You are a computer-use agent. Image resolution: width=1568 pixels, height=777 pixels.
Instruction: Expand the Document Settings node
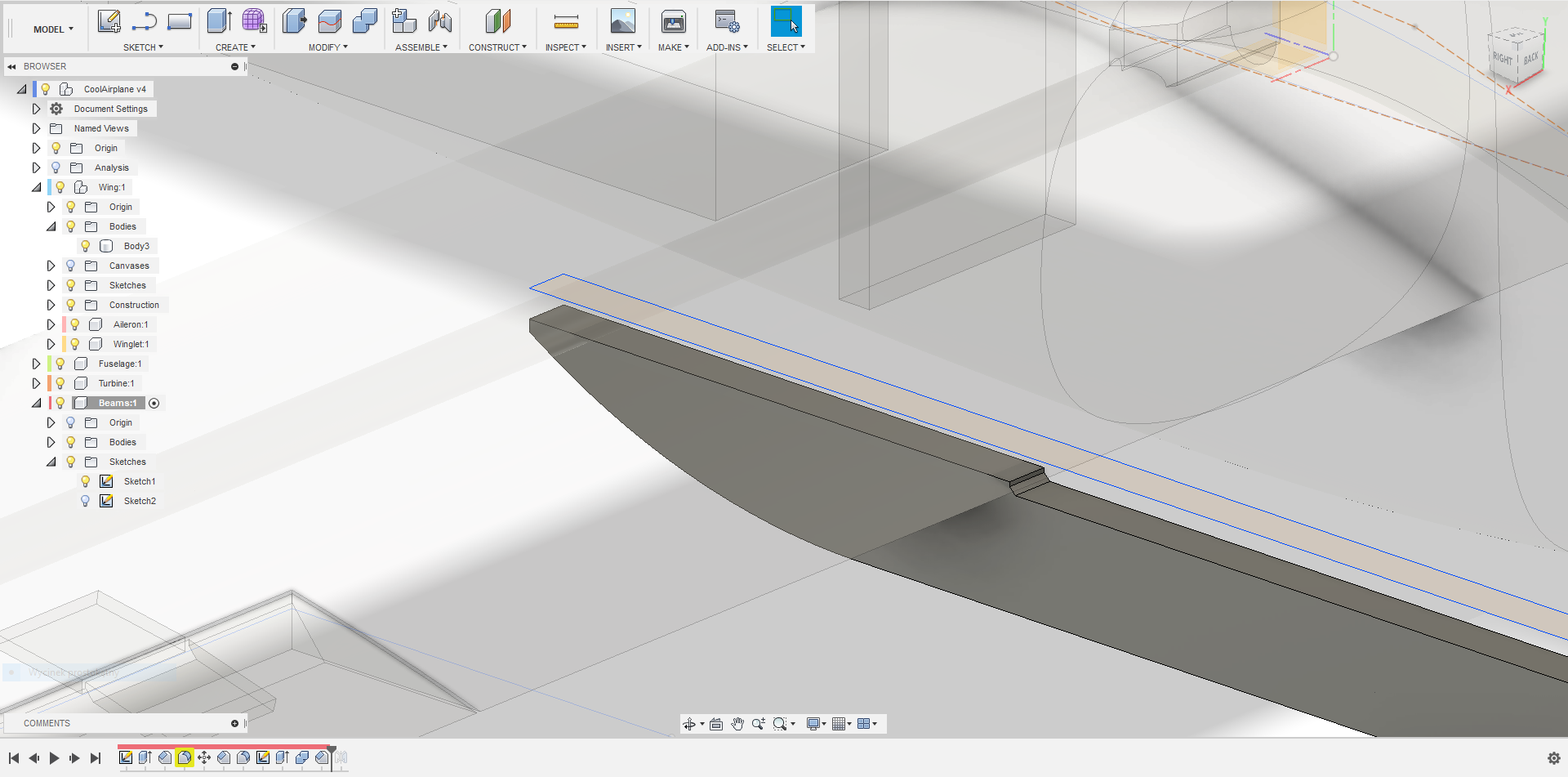tap(36, 109)
